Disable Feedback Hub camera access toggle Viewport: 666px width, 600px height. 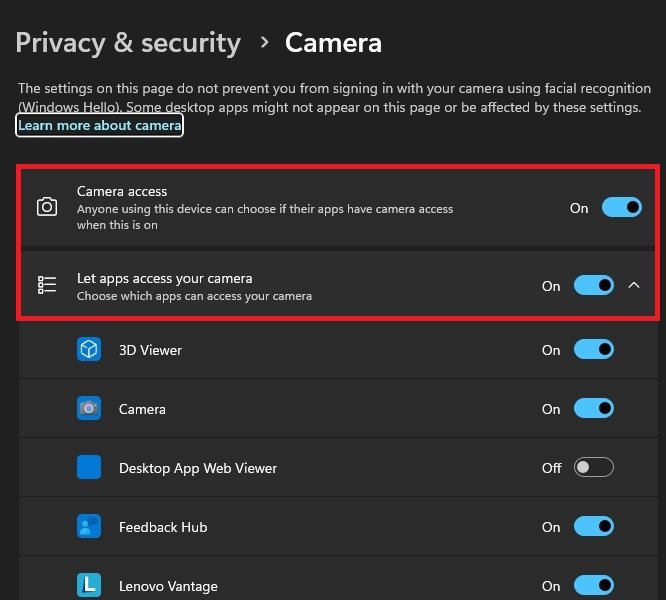(593, 527)
